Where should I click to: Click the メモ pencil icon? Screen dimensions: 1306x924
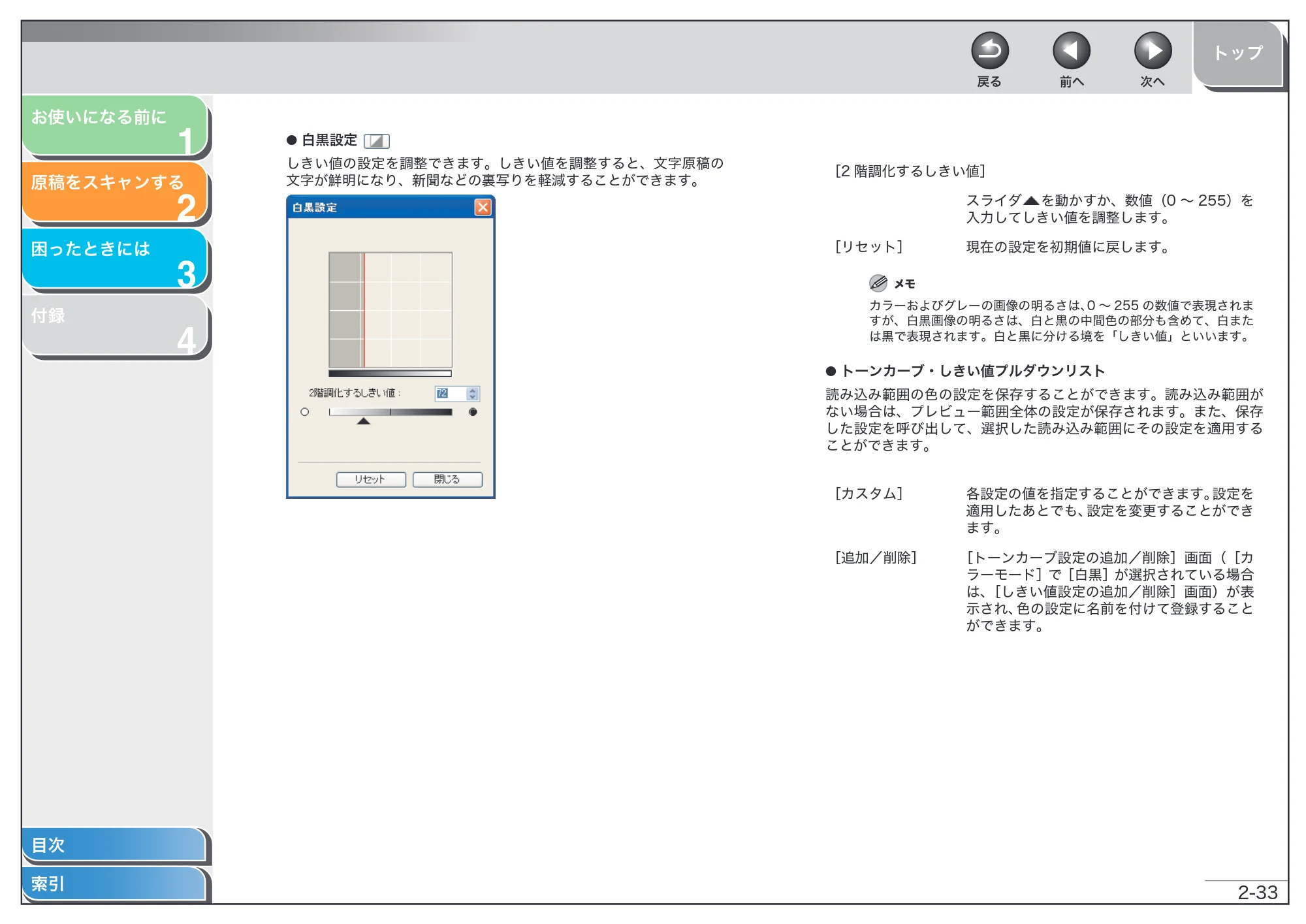(x=878, y=283)
